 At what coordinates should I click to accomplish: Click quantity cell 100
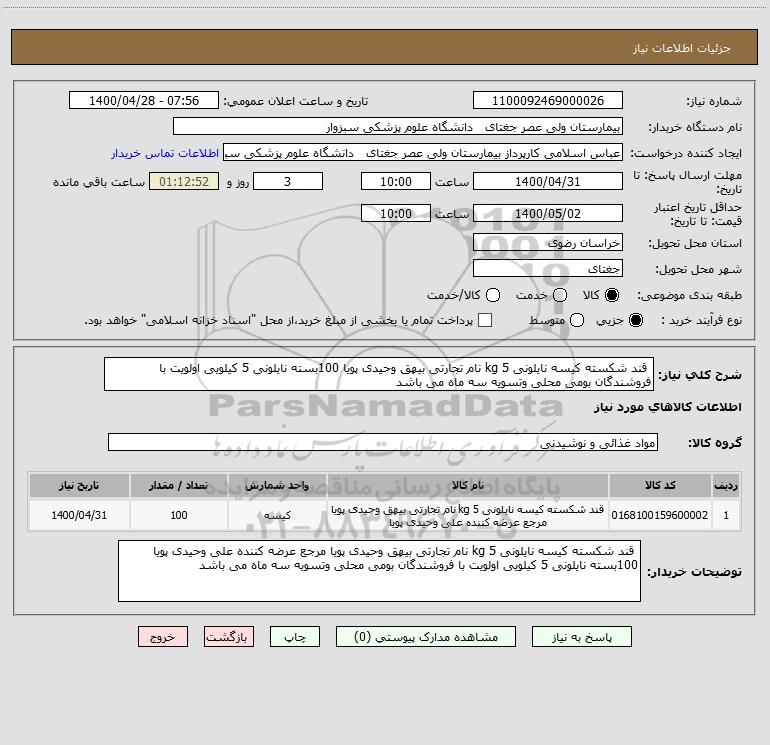click(x=179, y=515)
